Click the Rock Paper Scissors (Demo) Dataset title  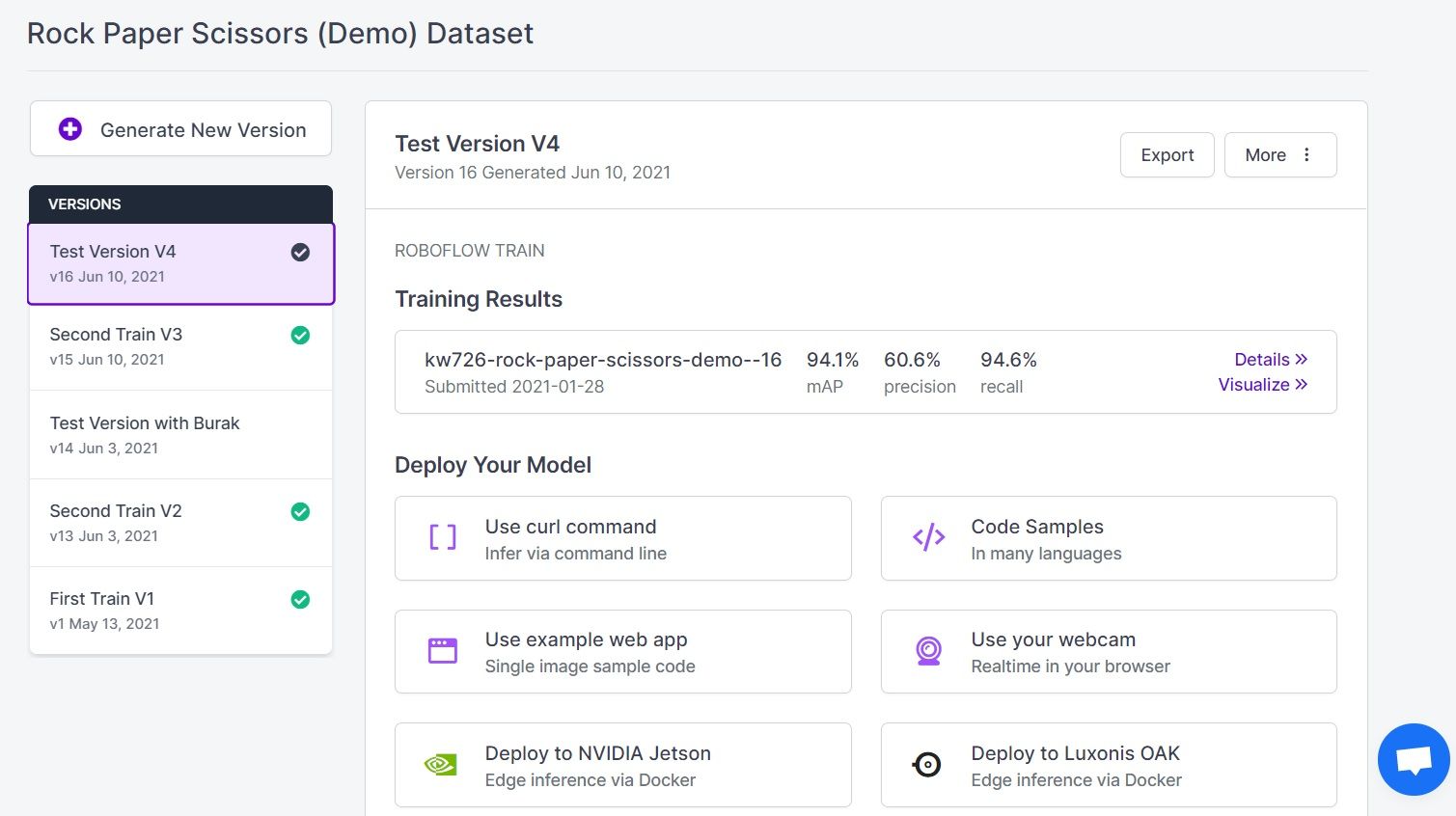pyautogui.click(x=280, y=34)
